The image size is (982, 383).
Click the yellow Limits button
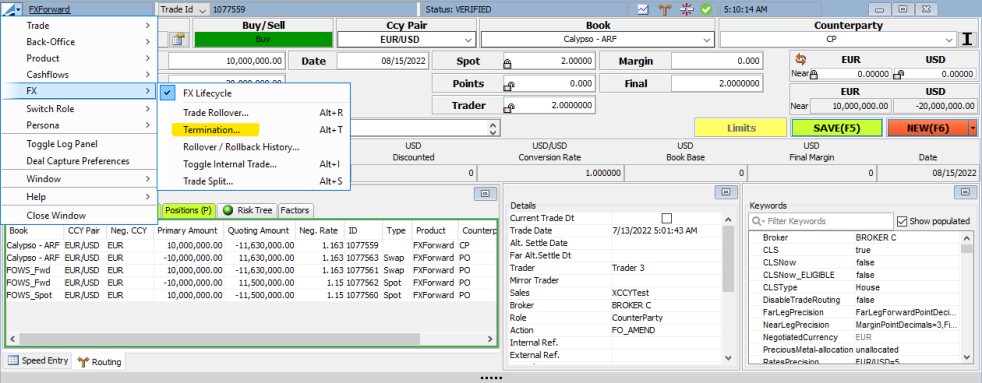[x=741, y=128]
